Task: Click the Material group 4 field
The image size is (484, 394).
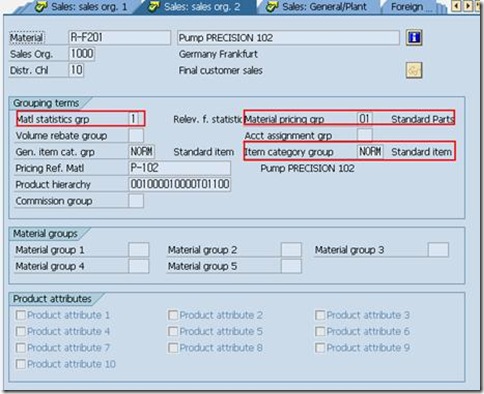Action: 139,266
